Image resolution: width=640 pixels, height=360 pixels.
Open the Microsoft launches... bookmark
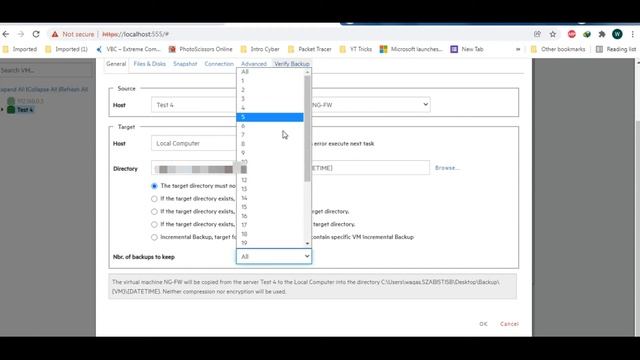(x=411, y=49)
